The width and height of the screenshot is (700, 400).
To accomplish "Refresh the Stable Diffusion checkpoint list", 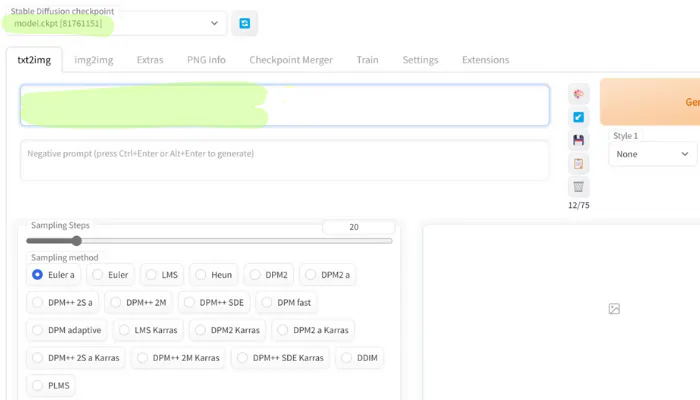I will (x=244, y=23).
